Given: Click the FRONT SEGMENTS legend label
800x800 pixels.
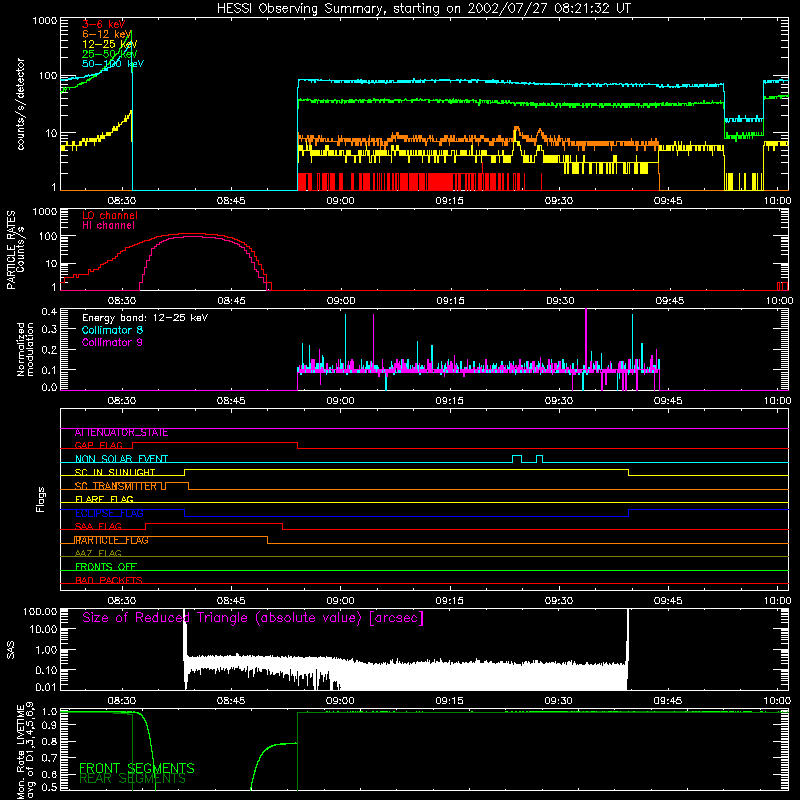Looking at the screenshot, I should [x=137, y=768].
